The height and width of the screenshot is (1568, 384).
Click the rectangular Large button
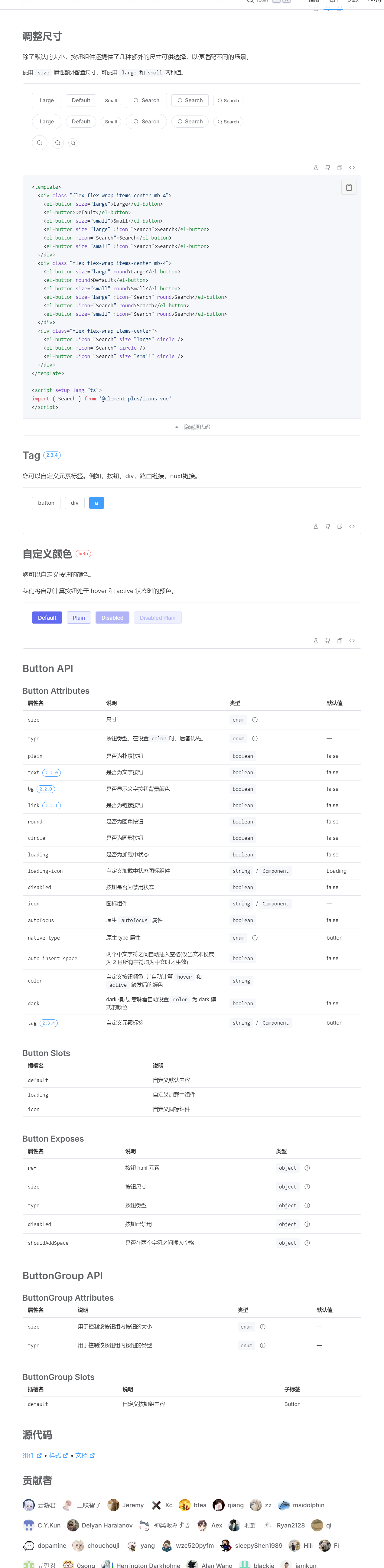(x=47, y=100)
